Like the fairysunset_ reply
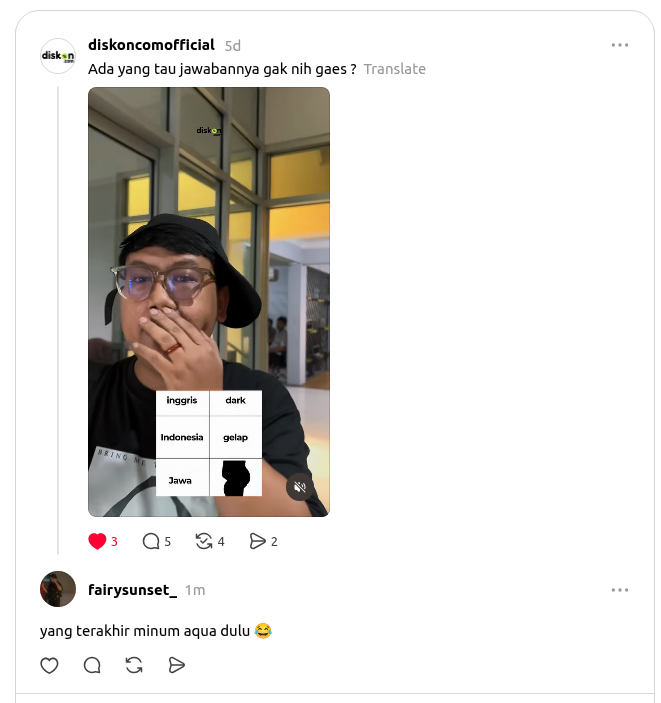 [49, 665]
